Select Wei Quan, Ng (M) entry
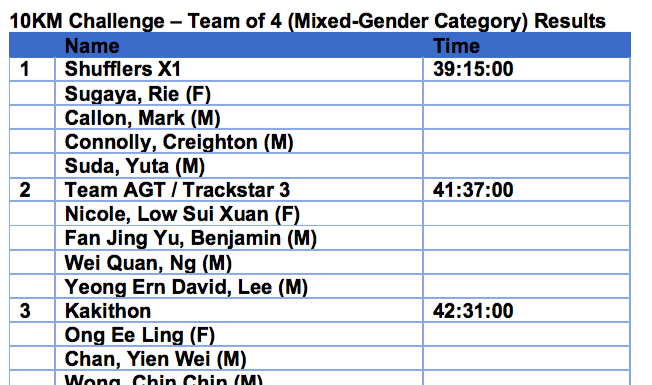The image size is (652, 385). click(x=148, y=263)
